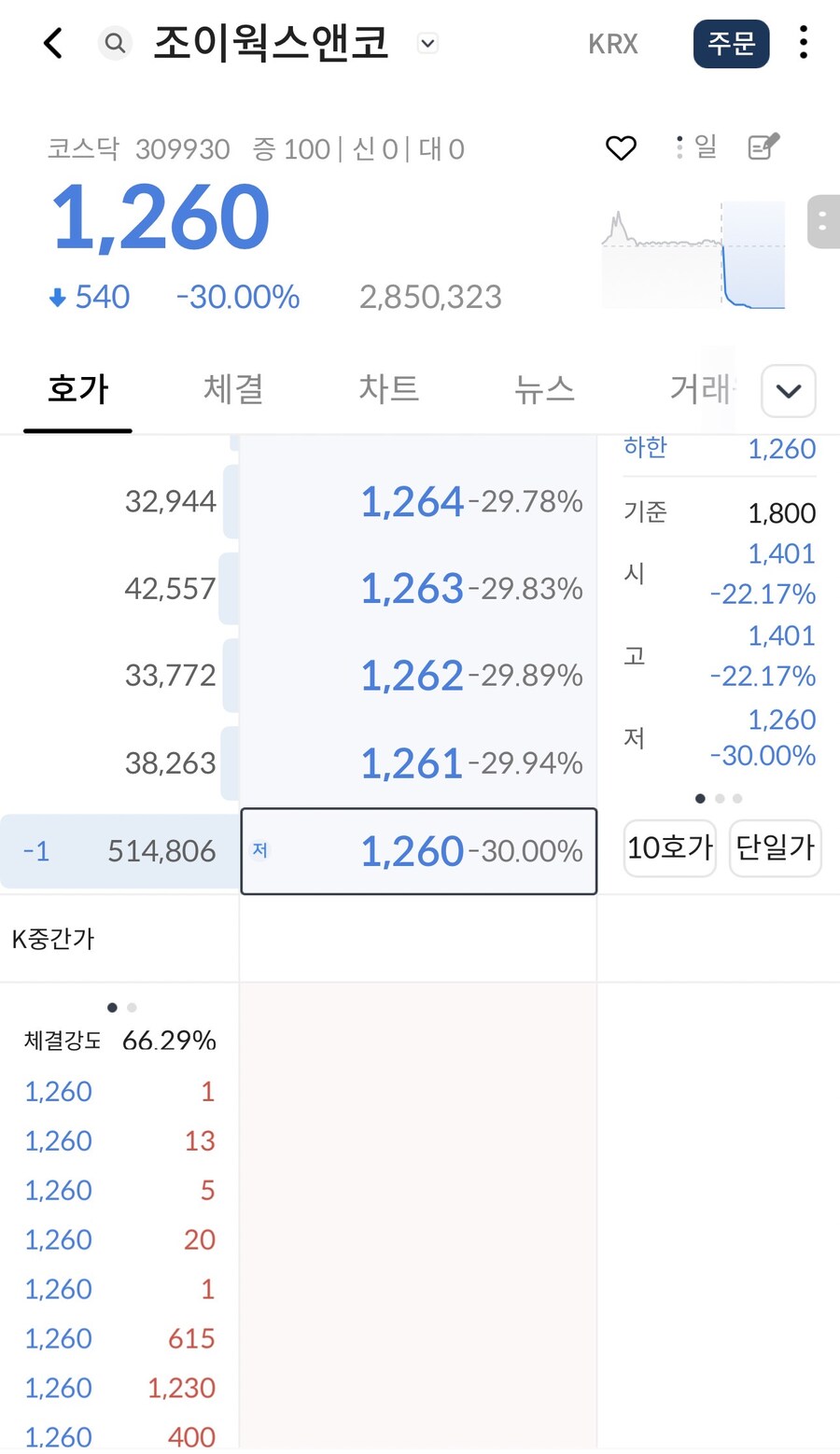The image size is (840, 1454).
Task: Switch order book to 단일가 mode
Action: (x=775, y=848)
